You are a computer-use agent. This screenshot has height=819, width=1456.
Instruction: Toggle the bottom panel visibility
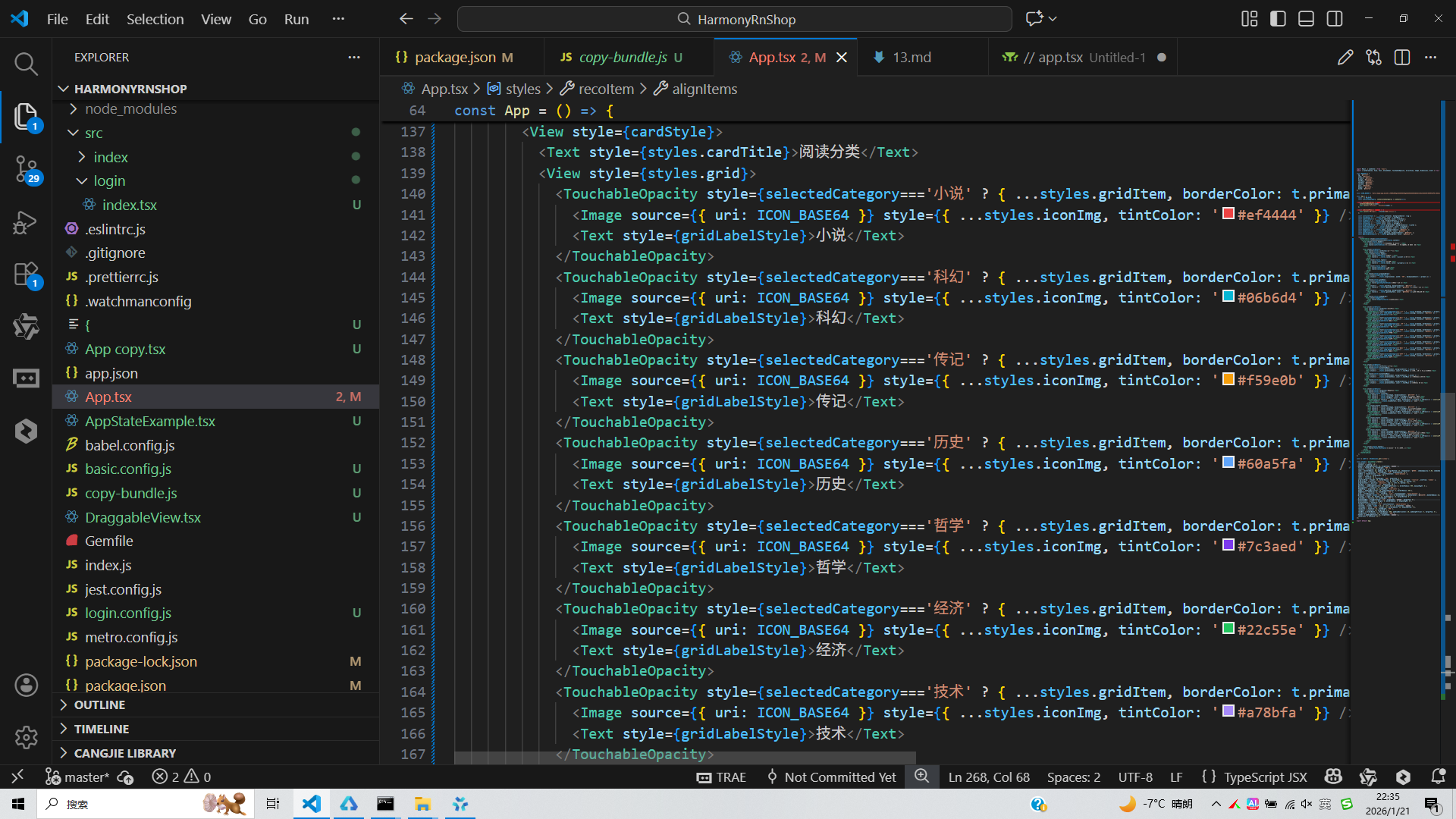coord(1306,19)
